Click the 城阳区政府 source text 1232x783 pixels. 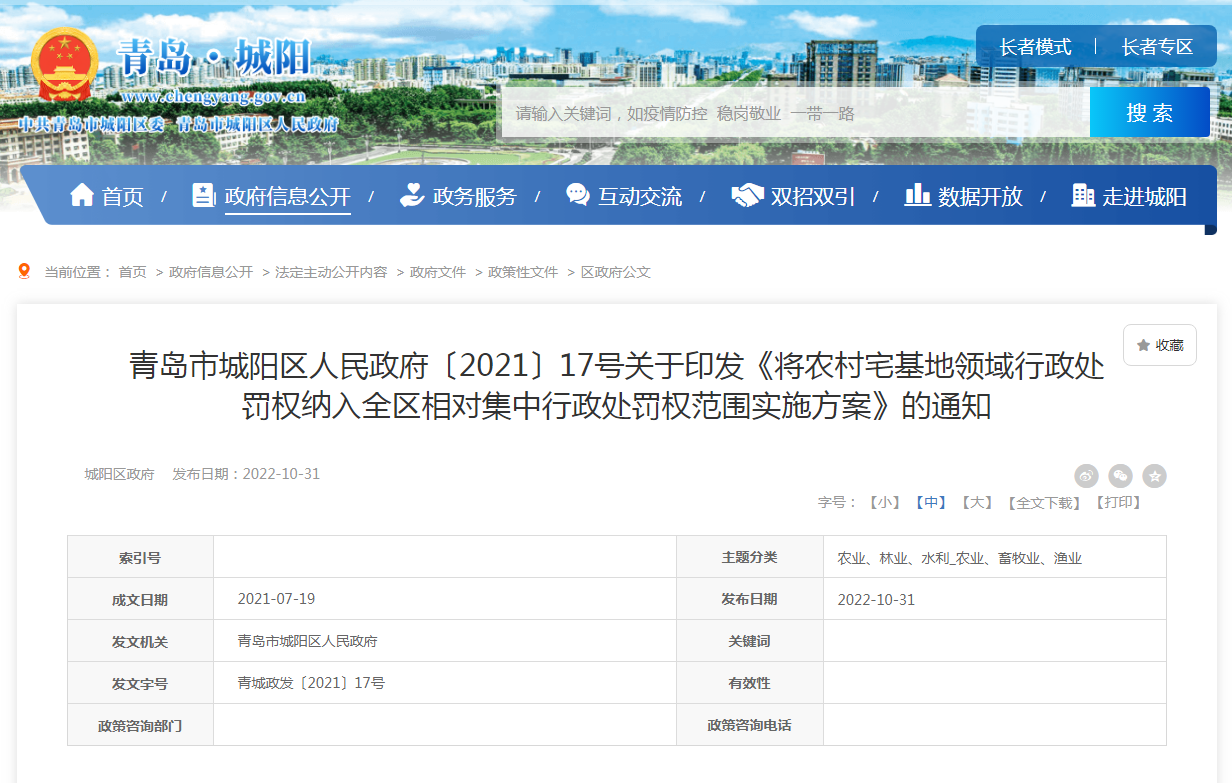pos(119,474)
